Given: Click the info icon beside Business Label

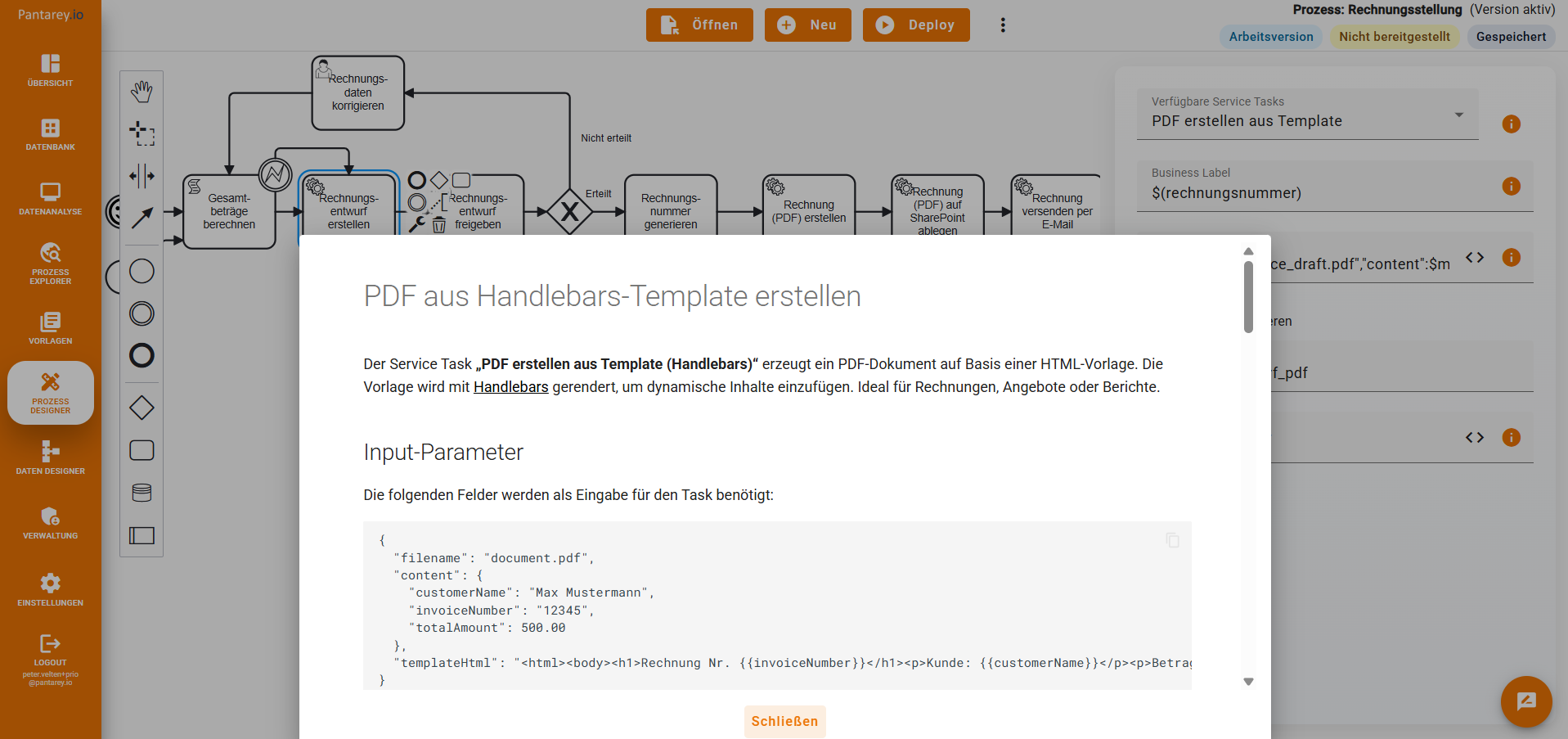Looking at the screenshot, I should pyautogui.click(x=1512, y=187).
